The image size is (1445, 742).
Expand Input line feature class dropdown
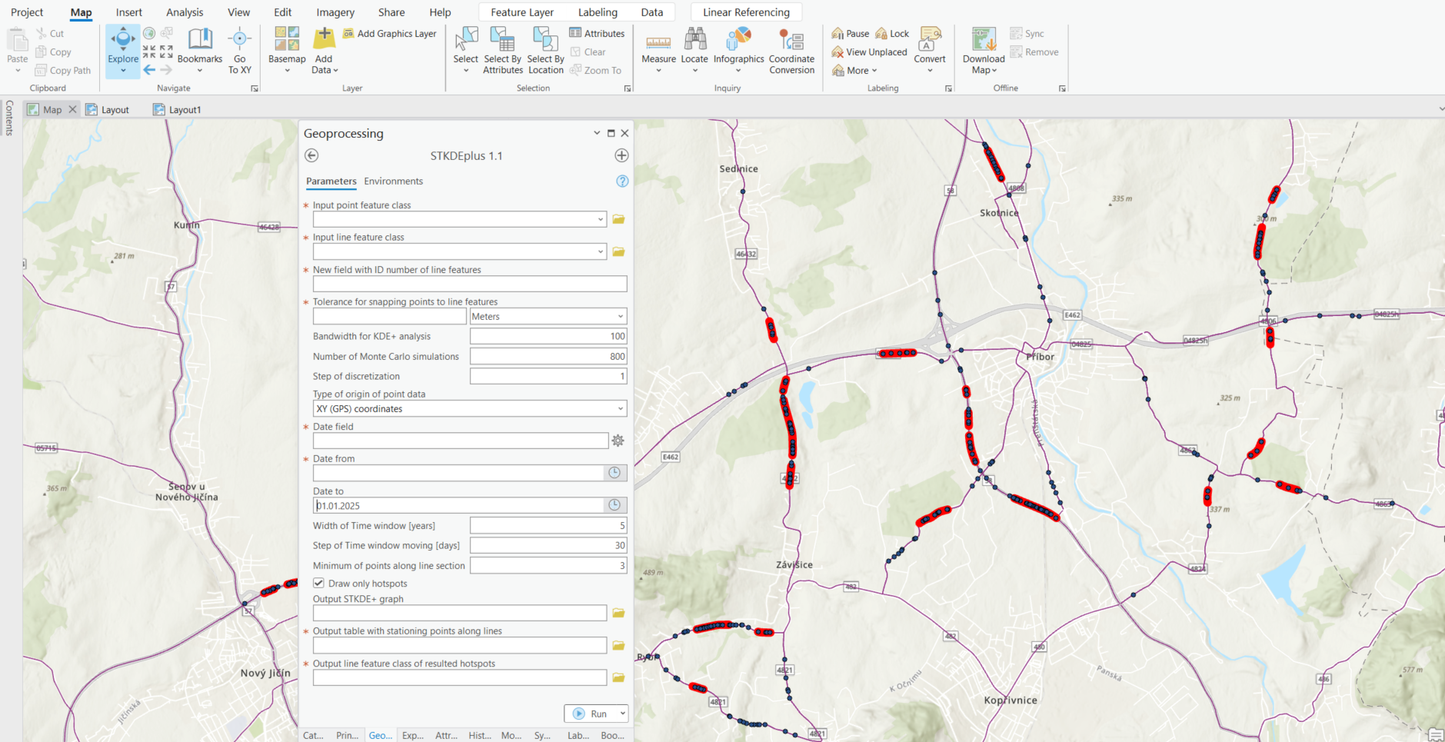(x=599, y=252)
